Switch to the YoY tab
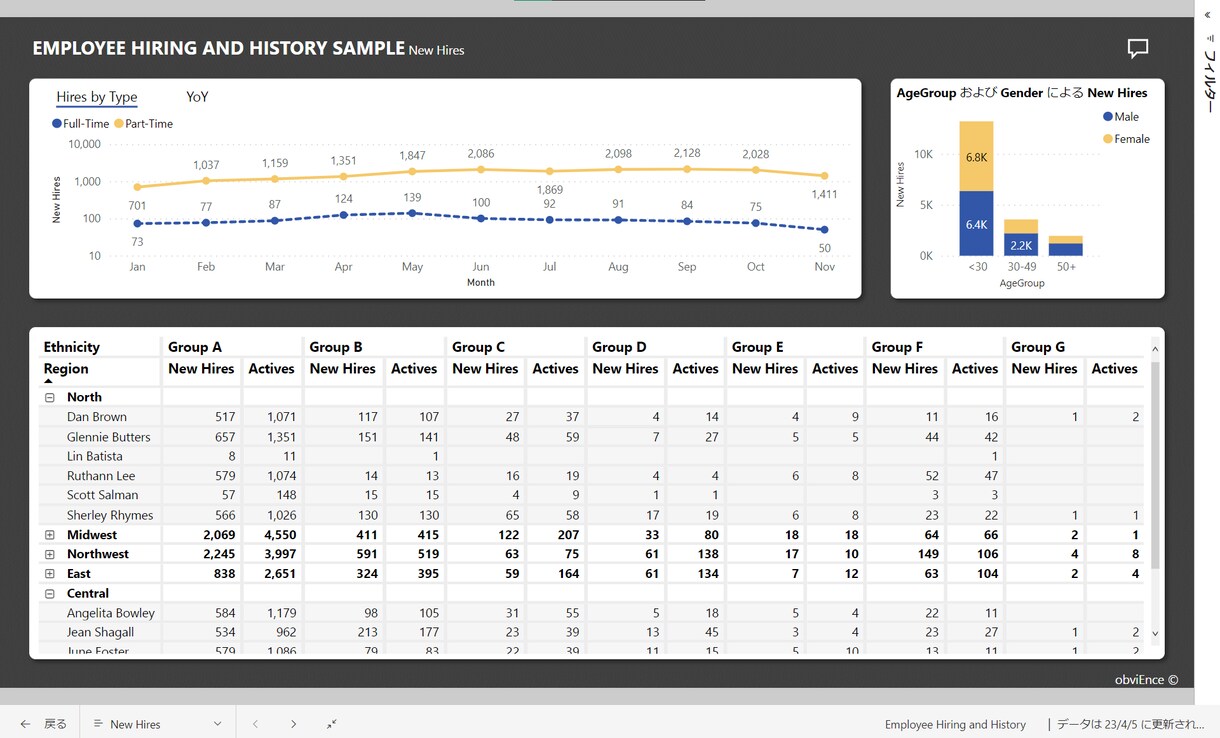Screen dimensions: 1220x738 197,97
